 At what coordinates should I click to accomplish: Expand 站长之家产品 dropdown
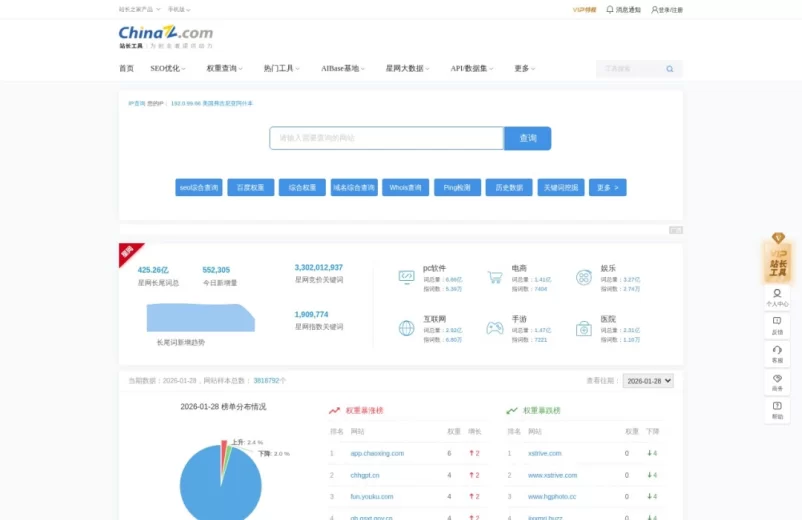139,9
